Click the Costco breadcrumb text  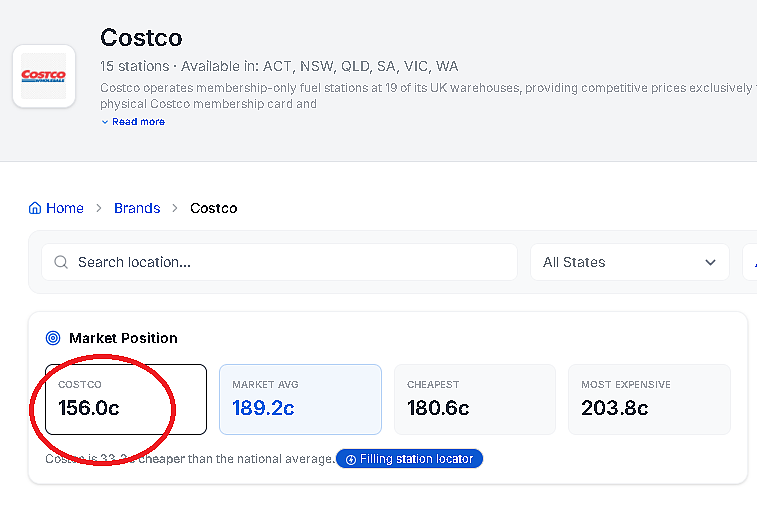213,208
